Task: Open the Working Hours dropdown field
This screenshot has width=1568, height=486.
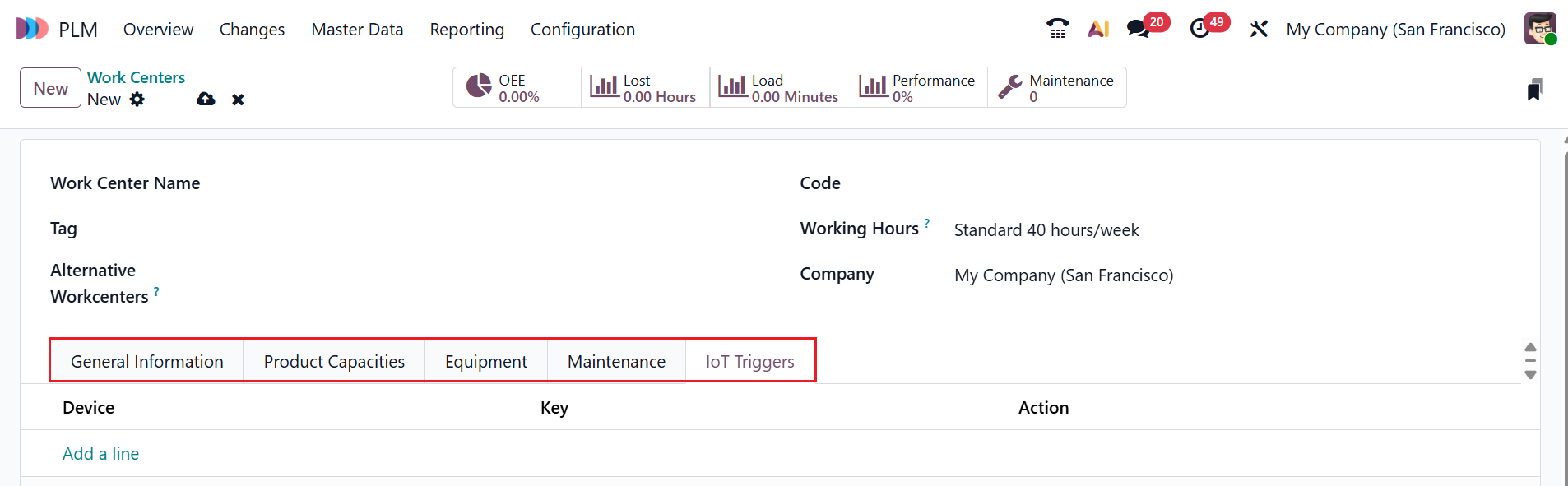Action: pyautogui.click(x=1046, y=229)
